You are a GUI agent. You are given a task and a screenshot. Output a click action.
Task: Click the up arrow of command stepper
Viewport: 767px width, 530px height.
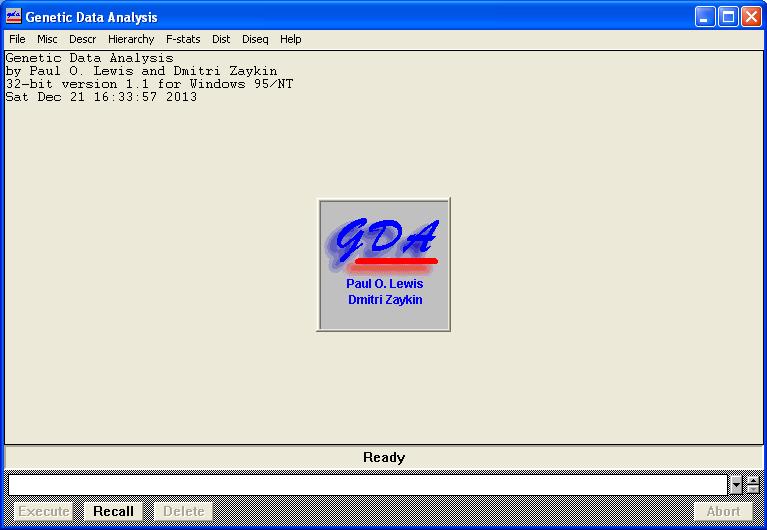754,480
